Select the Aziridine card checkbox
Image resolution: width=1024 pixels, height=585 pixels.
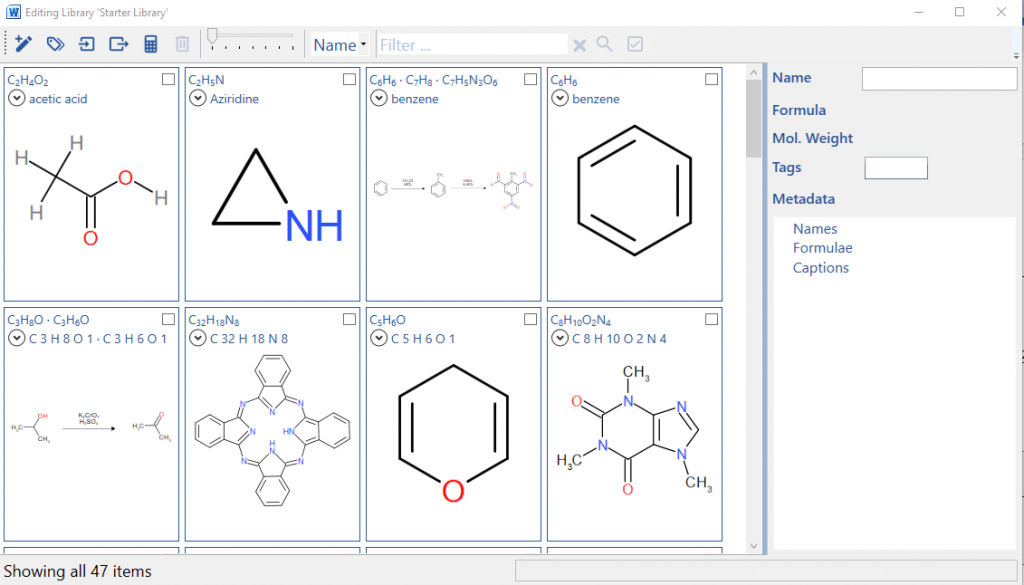[x=349, y=79]
